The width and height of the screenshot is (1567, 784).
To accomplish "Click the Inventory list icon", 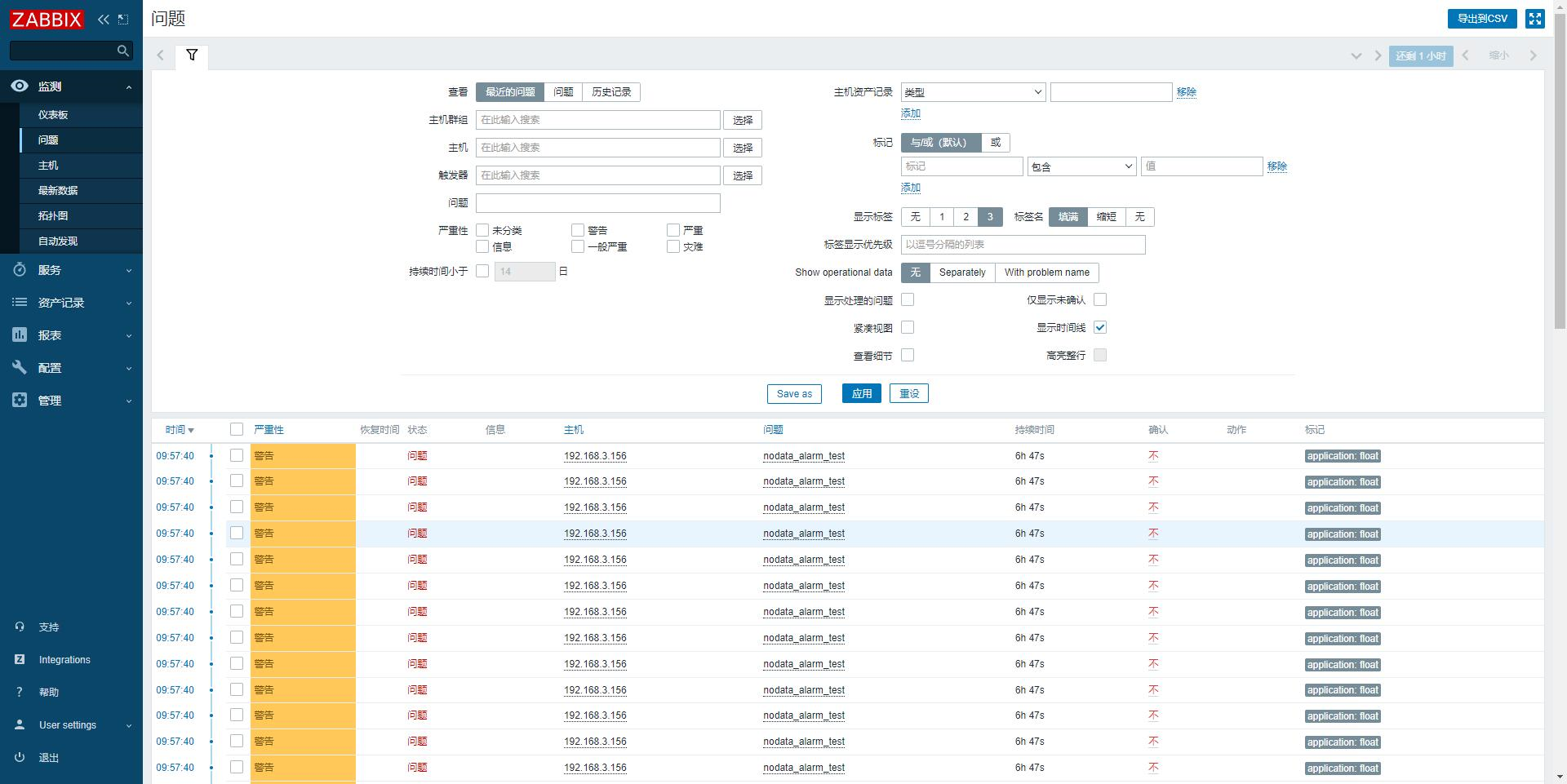I will click(20, 302).
